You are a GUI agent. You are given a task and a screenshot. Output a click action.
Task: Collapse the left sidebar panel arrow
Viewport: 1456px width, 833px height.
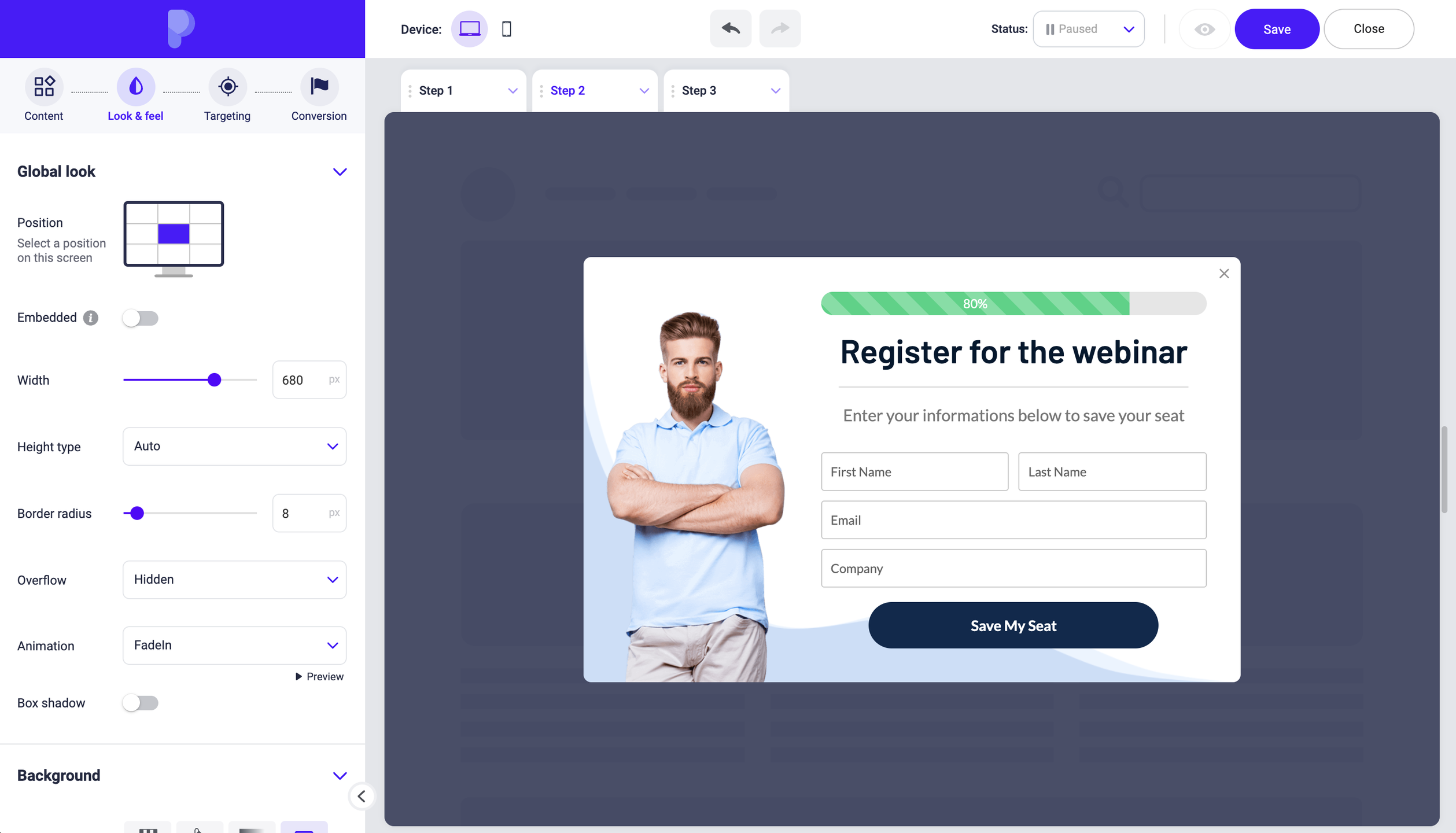click(362, 796)
